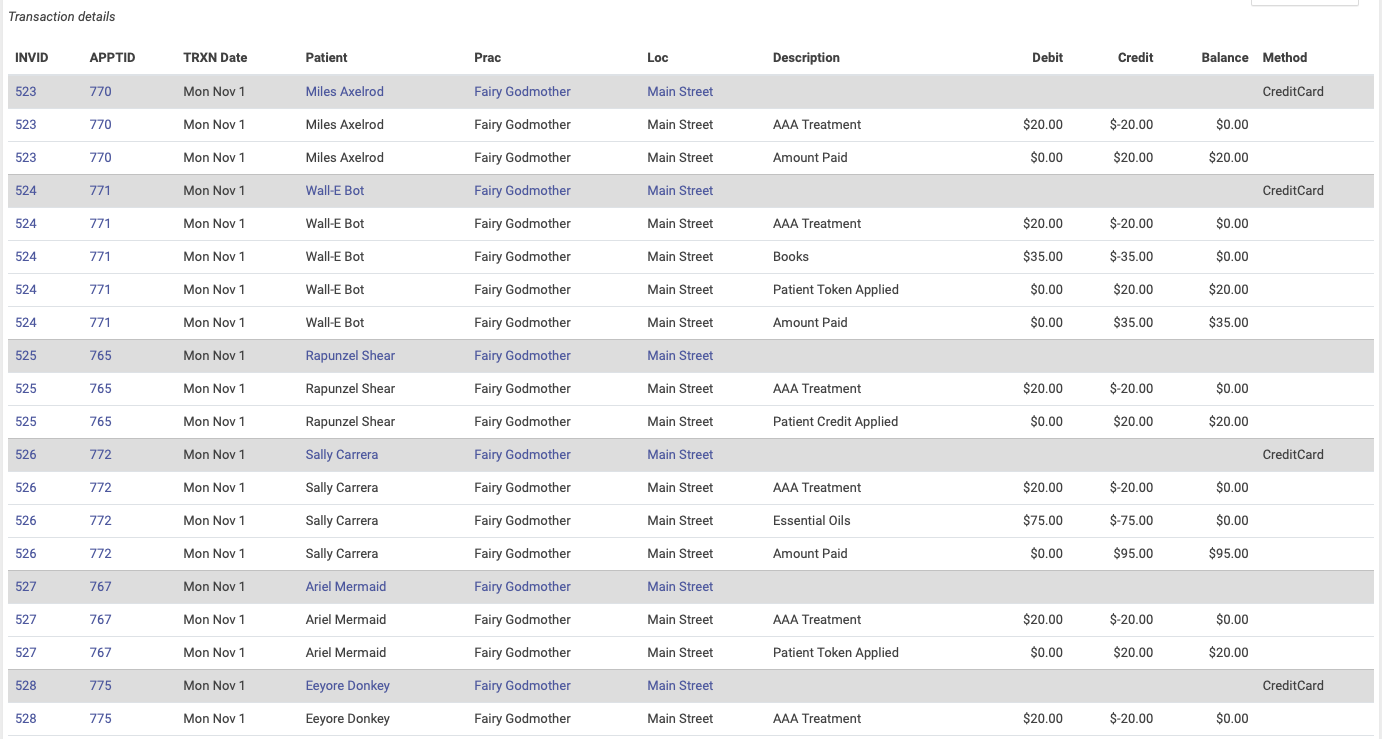Open invoice 525 link in Patient Credit Applied row

point(26,421)
